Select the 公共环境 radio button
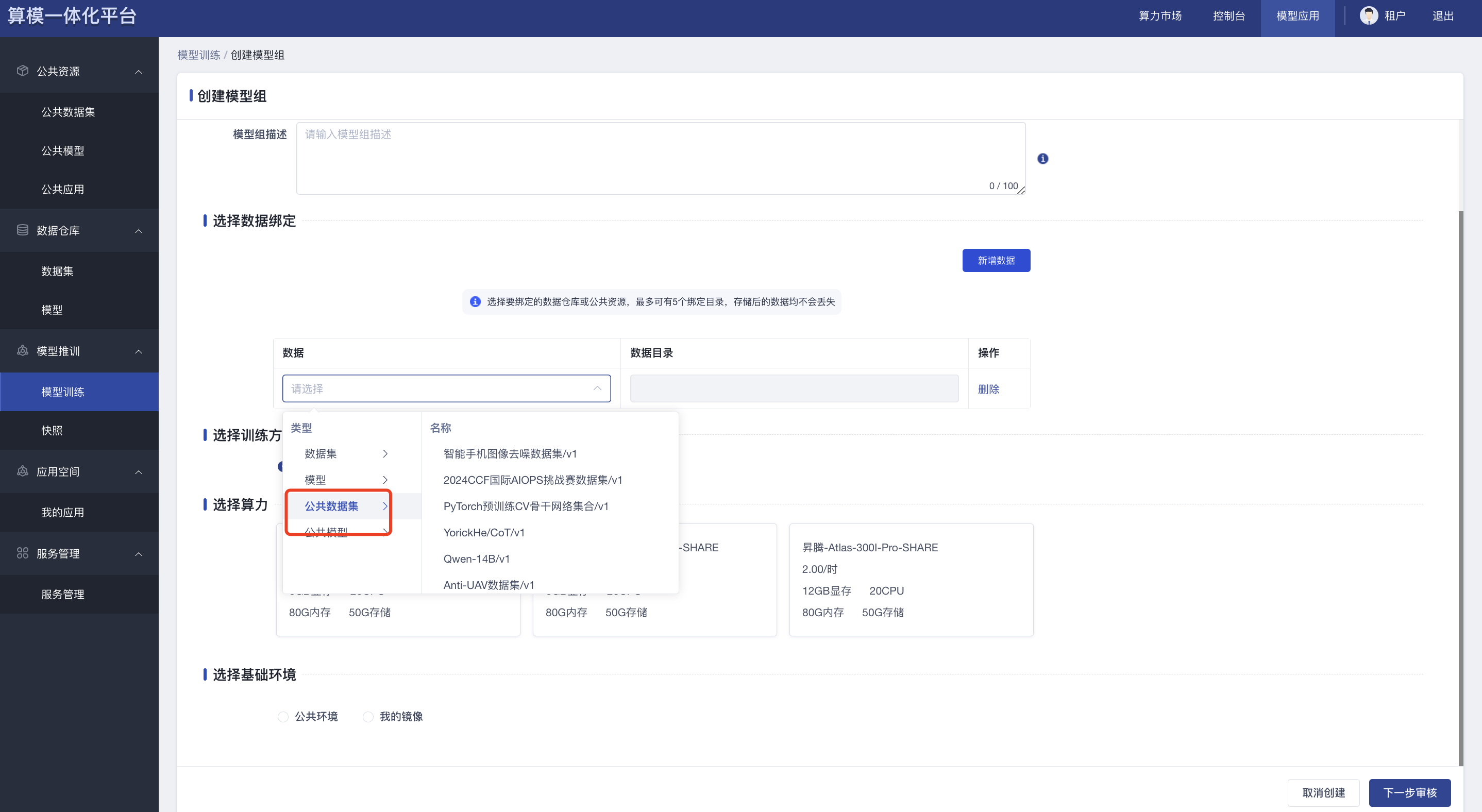This screenshot has width=1482, height=812. coord(283,717)
